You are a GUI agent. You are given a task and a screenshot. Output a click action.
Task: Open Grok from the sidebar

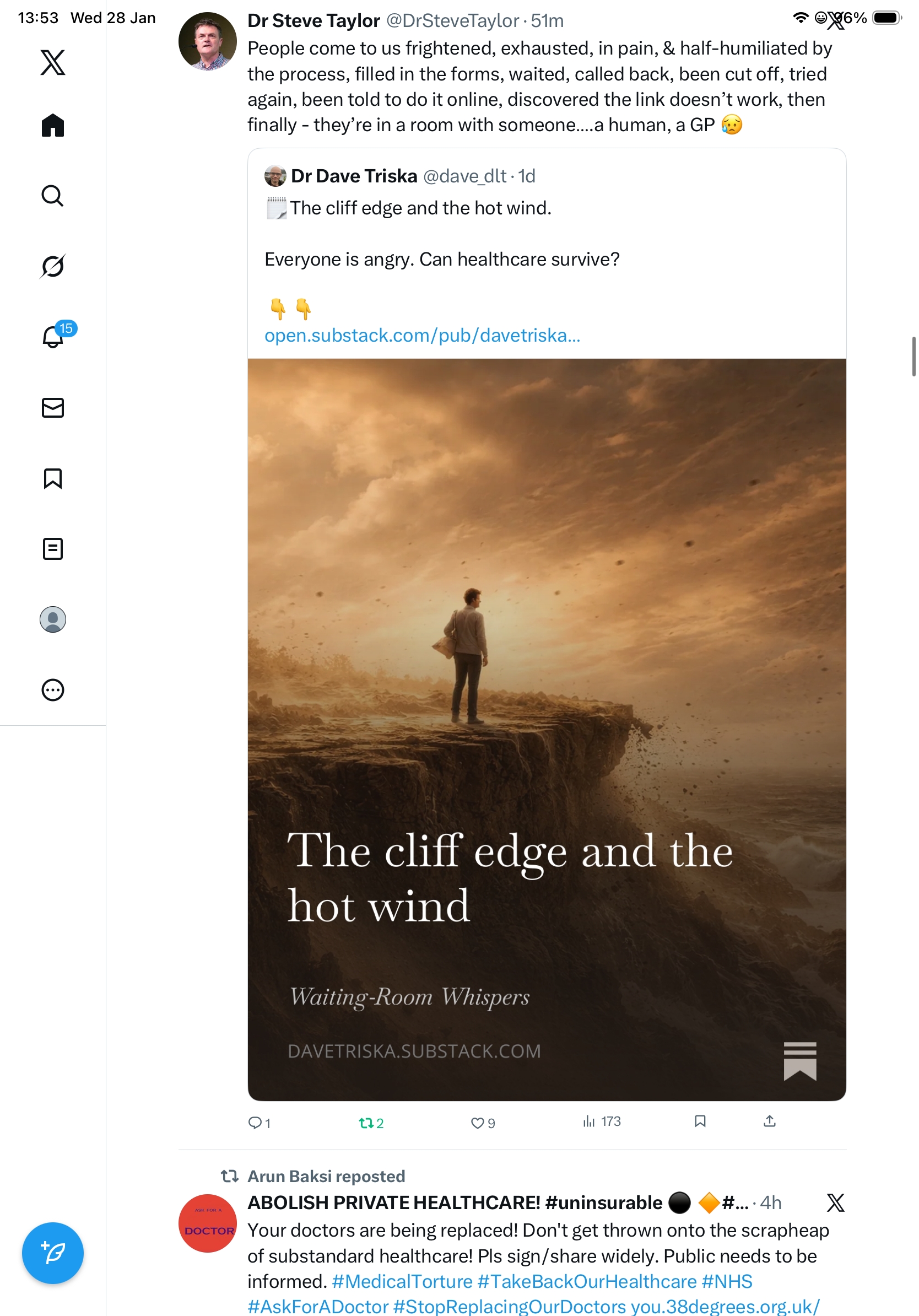coord(53,266)
